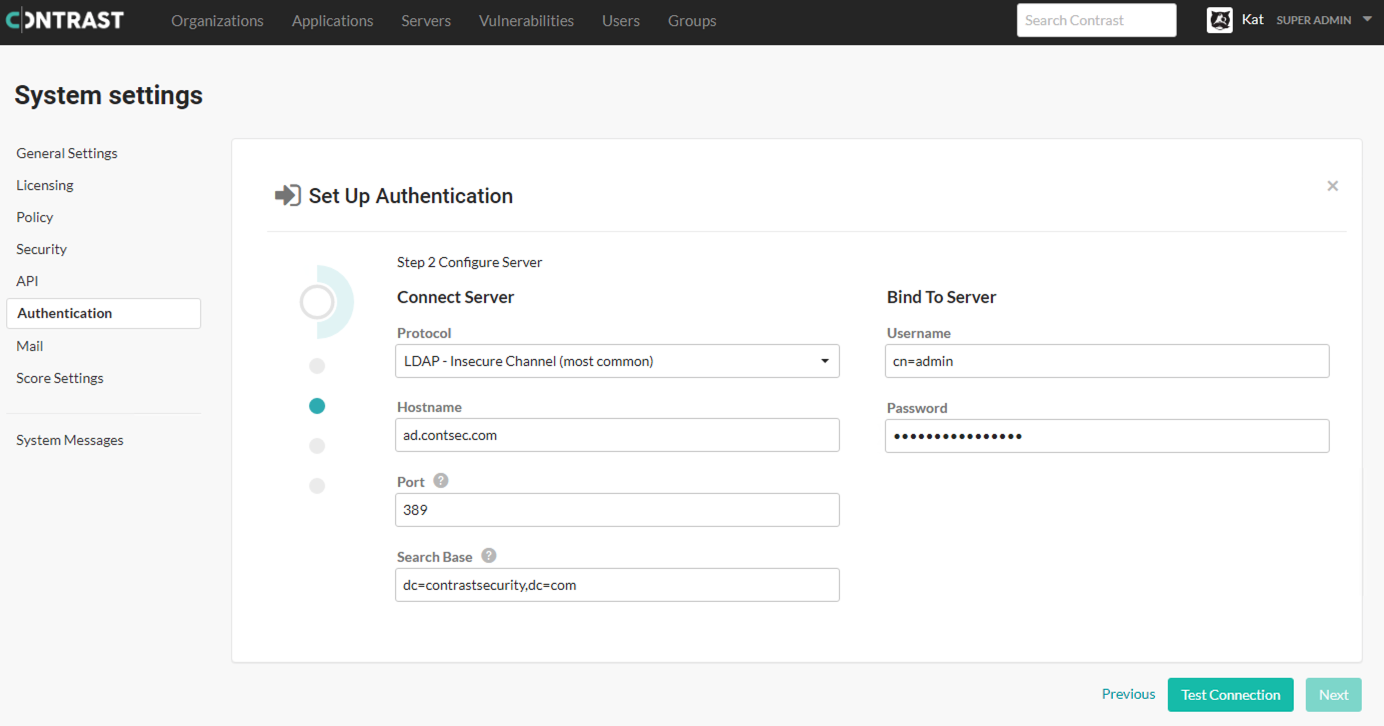The height and width of the screenshot is (726, 1384).
Task: Click the Port field showing 389
Action: (617, 510)
